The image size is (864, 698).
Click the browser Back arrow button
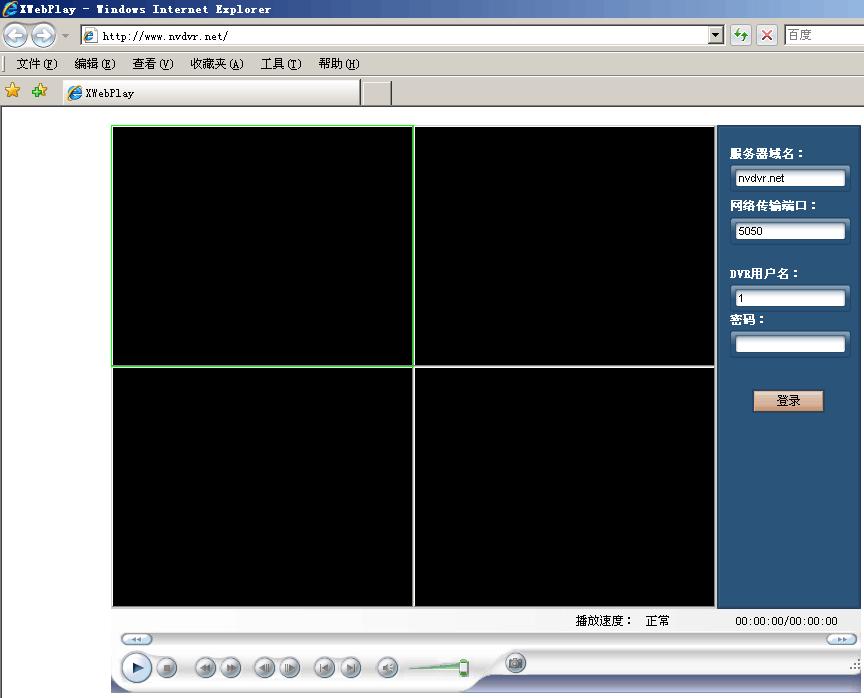(15, 36)
